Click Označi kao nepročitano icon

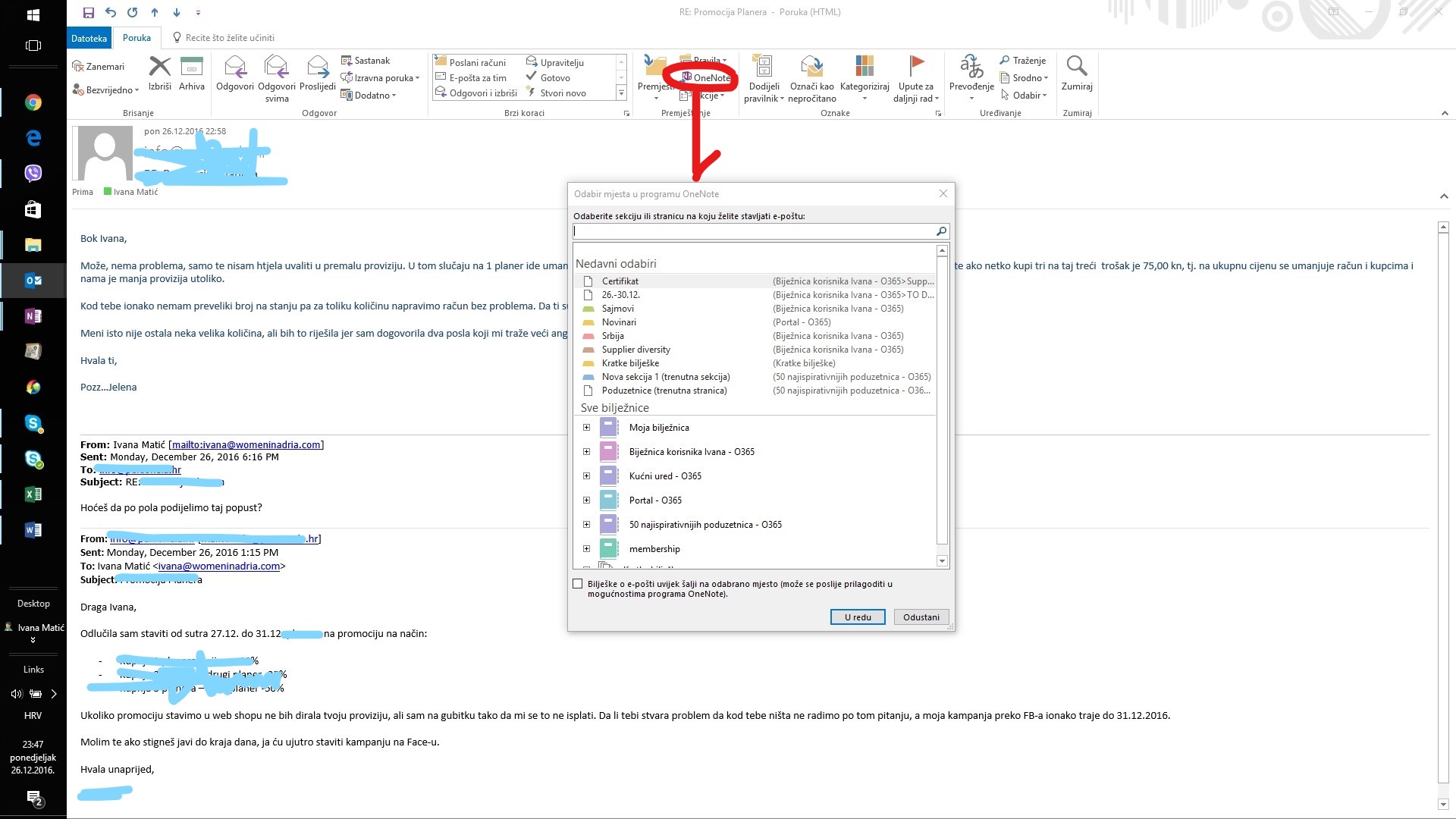click(x=811, y=67)
